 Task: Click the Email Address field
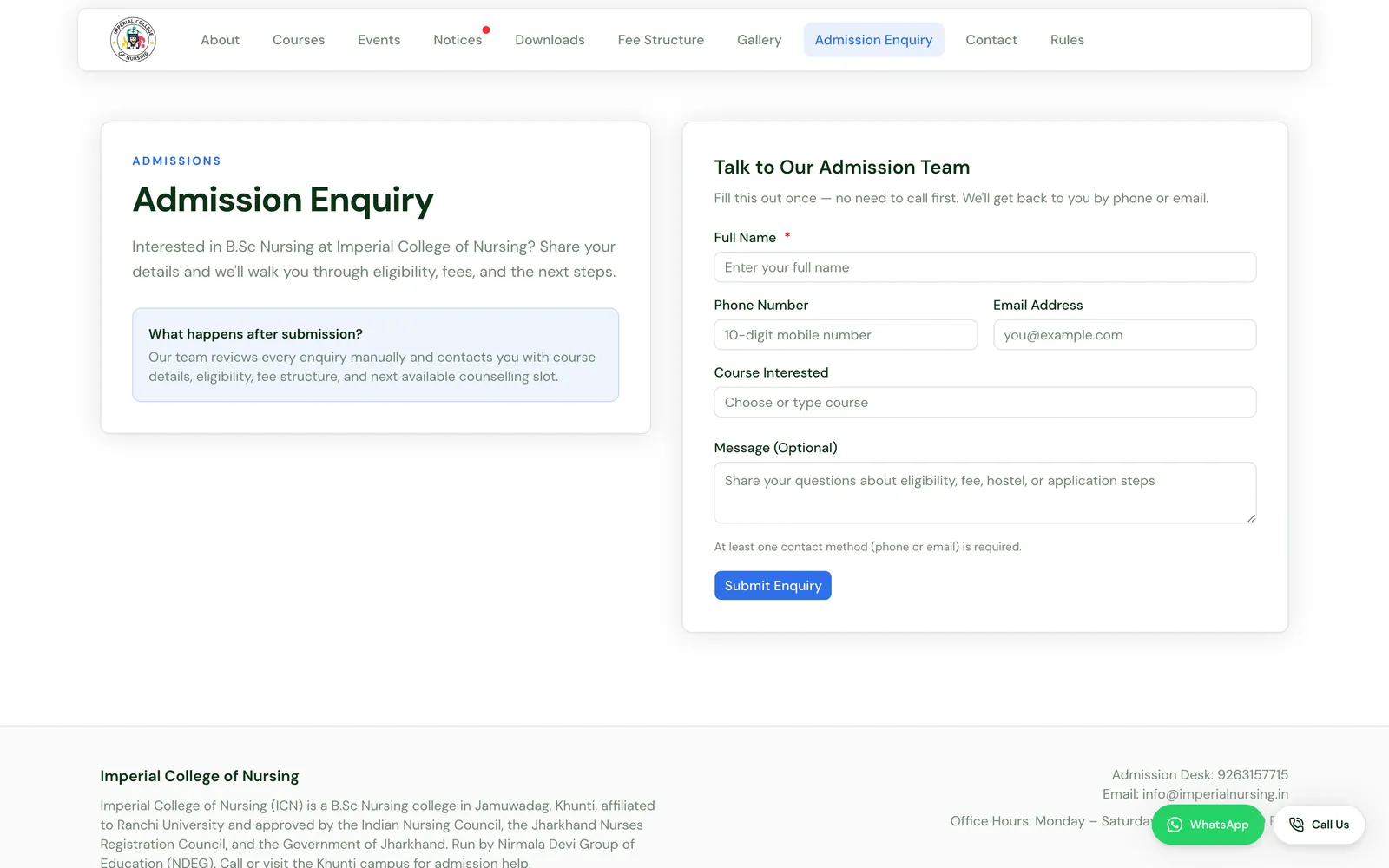[1124, 335]
